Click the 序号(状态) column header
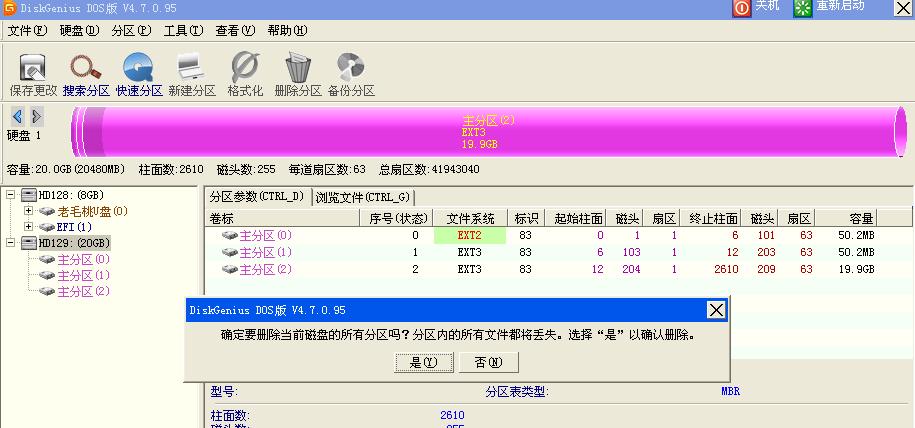This screenshot has height=428, width=915. (x=397, y=218)
